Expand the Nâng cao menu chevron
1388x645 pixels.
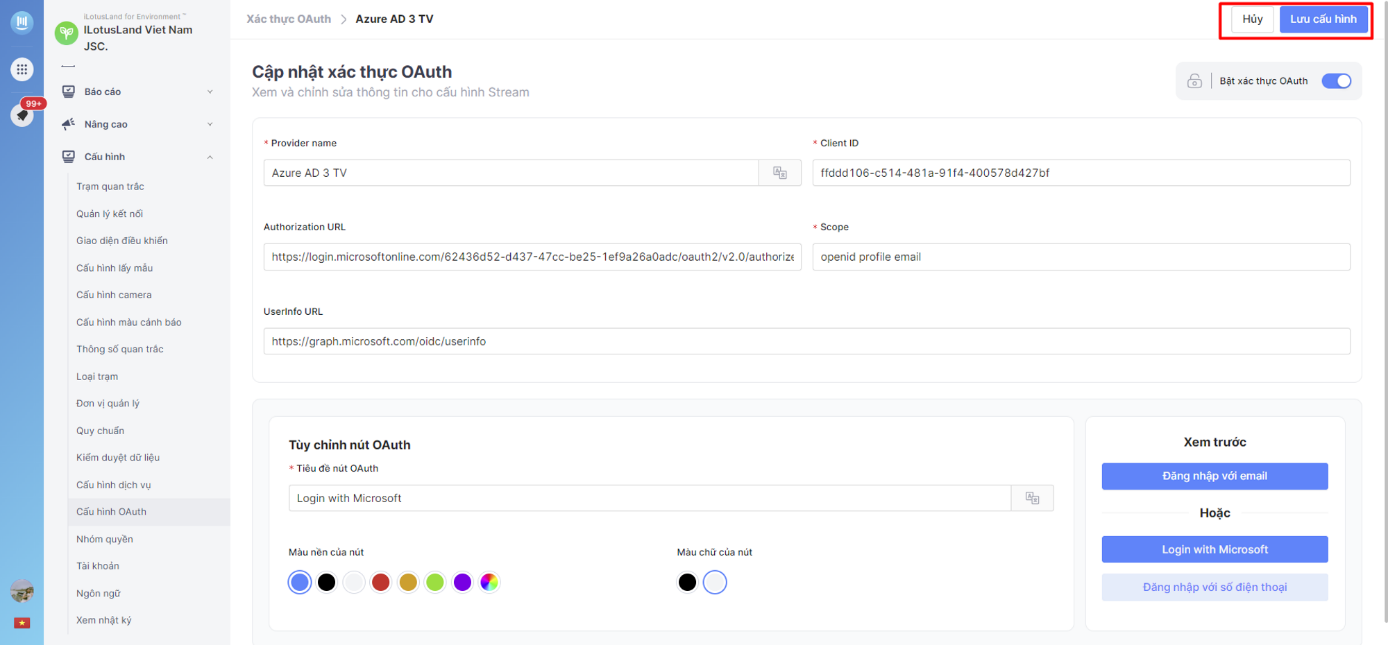(210, 124)
